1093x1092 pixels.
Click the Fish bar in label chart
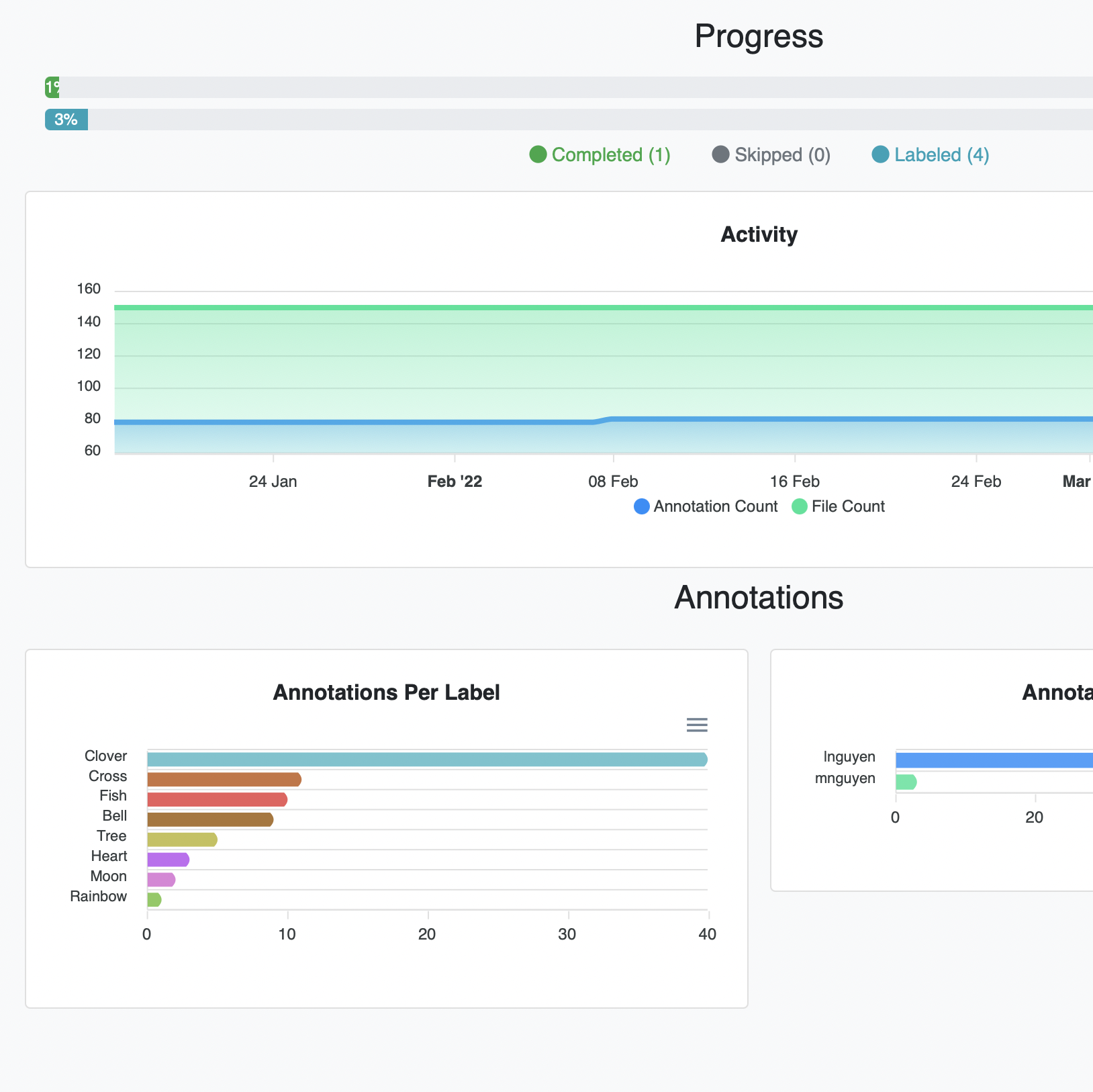217,800
